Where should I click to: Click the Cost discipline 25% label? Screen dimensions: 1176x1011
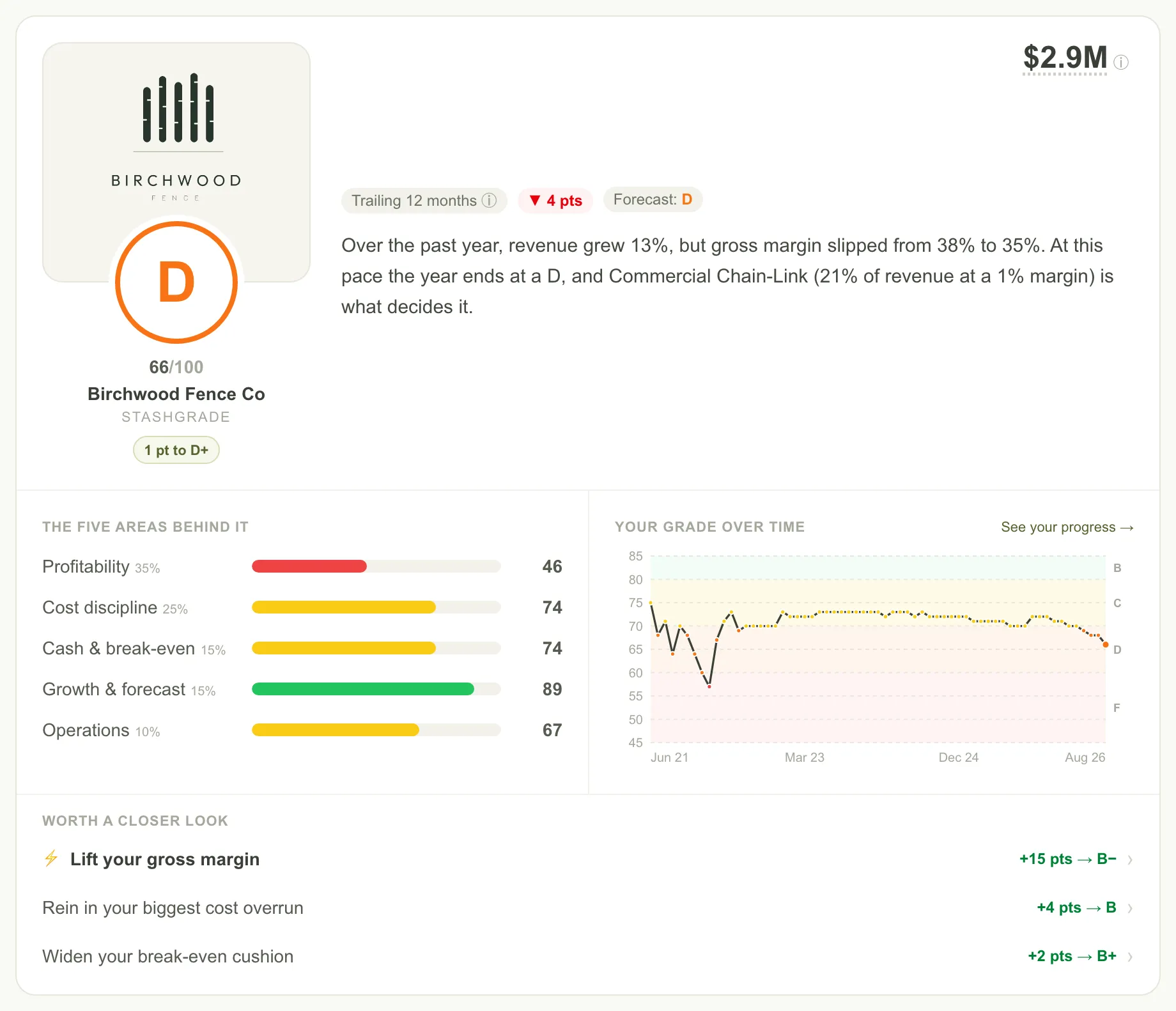click(x=115, y=608)
